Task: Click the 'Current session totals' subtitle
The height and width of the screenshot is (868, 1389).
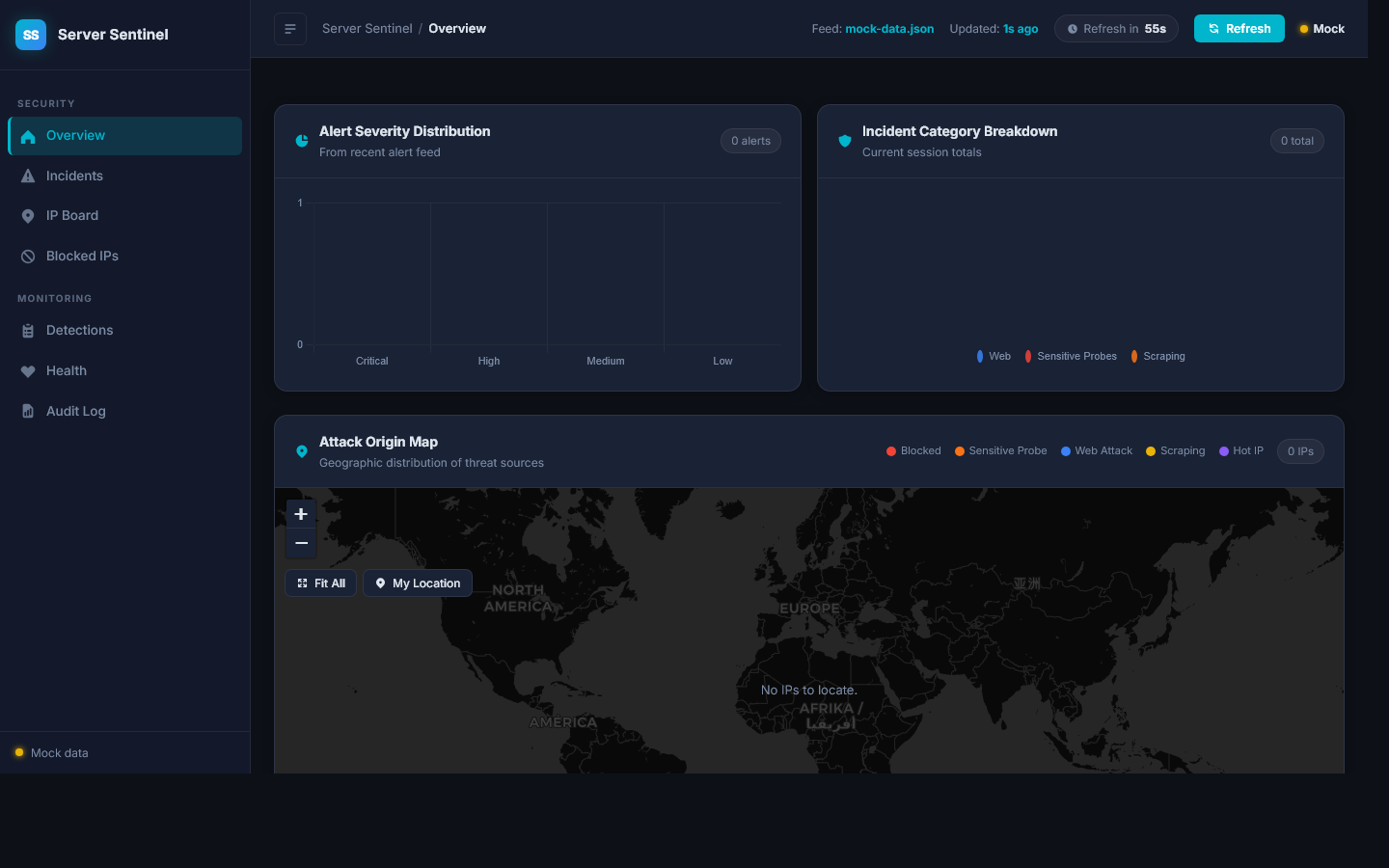Action: pos(921,152)
